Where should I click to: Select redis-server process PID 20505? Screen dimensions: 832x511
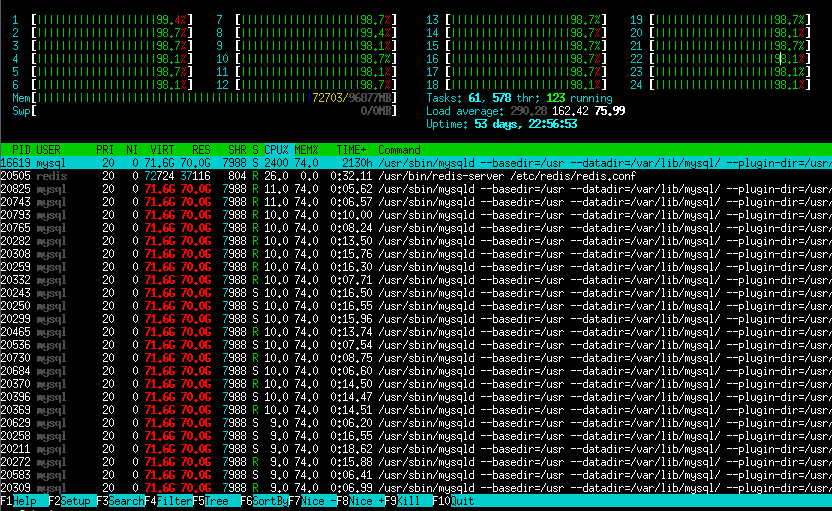point(416,176)
